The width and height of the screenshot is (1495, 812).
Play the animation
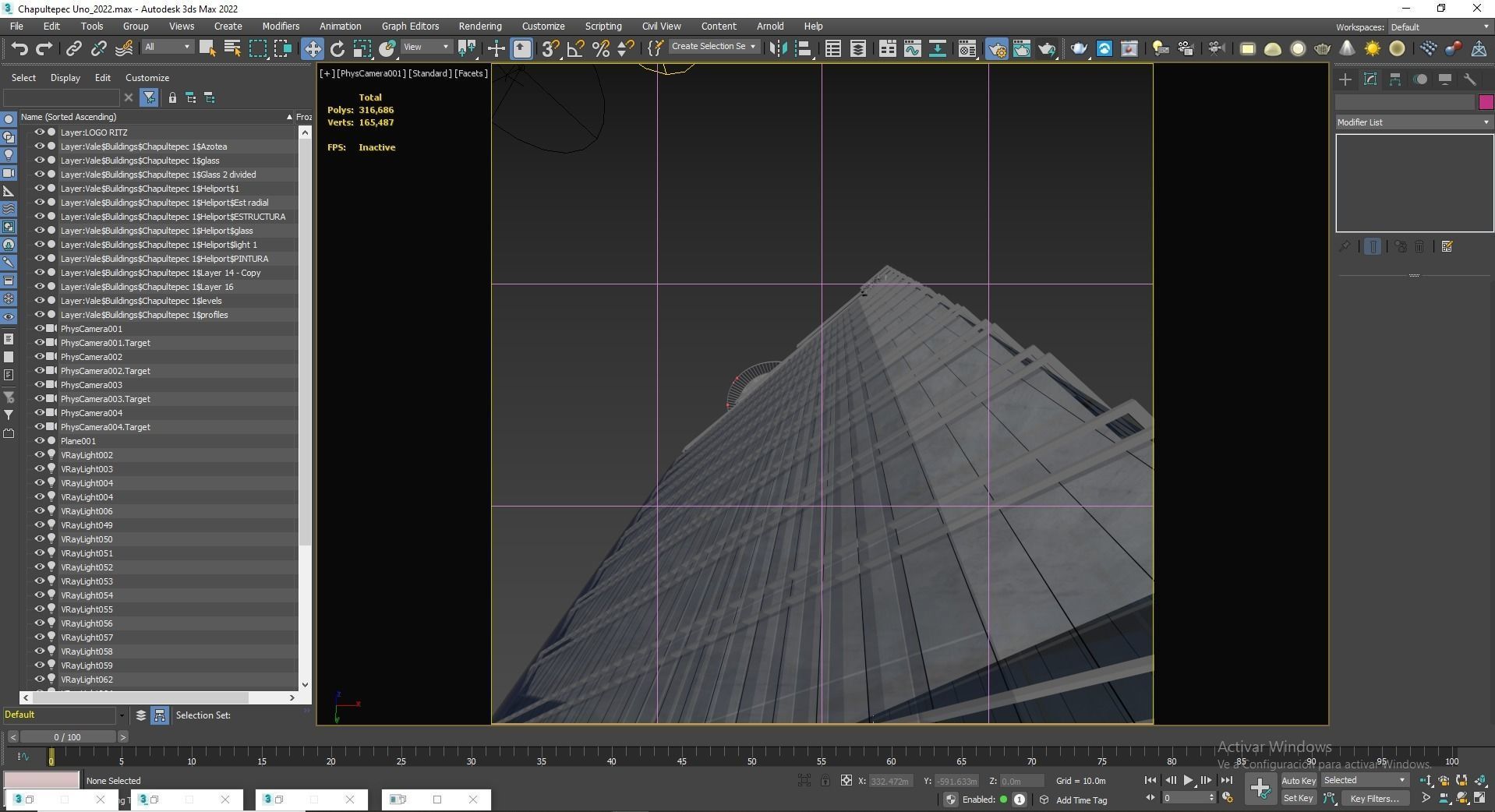click(x=1187, y=780)
